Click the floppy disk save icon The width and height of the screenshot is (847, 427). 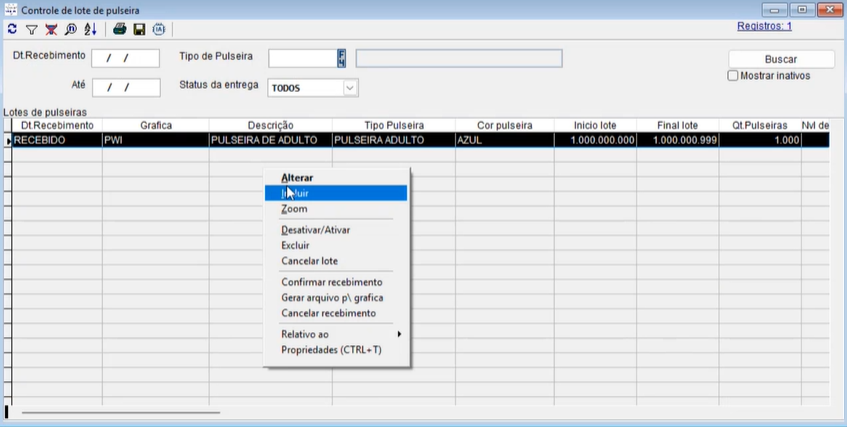click(x=139, y=30)
